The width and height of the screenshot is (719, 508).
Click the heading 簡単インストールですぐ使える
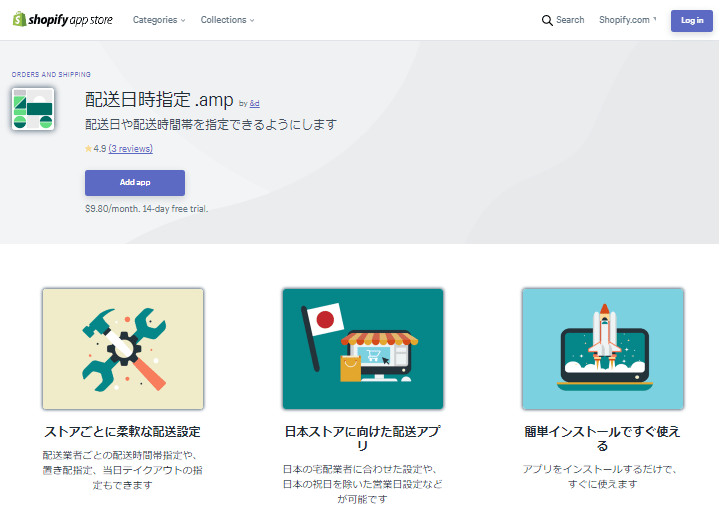click(603, 438)
